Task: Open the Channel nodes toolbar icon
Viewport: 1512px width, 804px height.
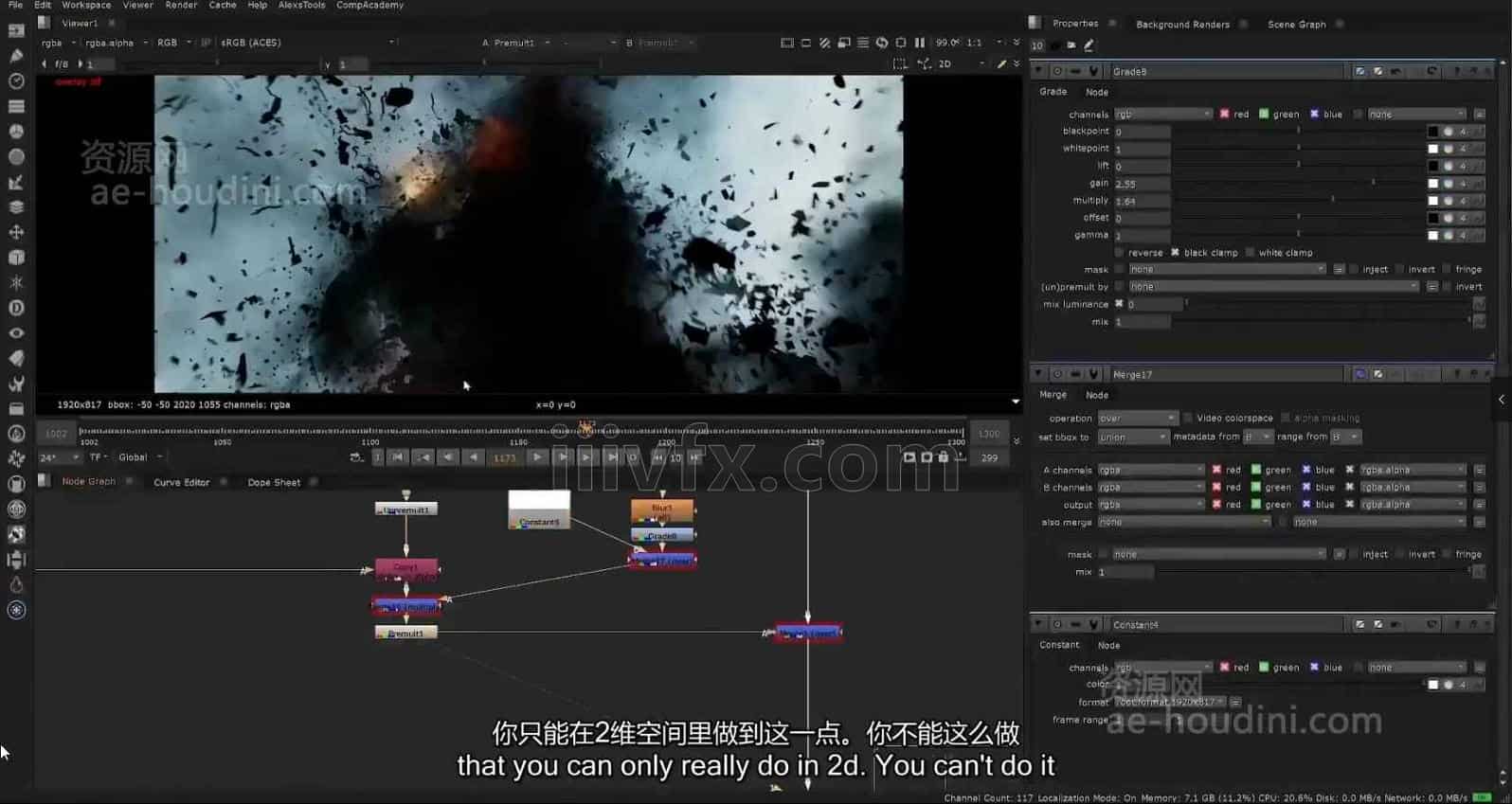Action: pyautogui.click(x=16, y=106)
